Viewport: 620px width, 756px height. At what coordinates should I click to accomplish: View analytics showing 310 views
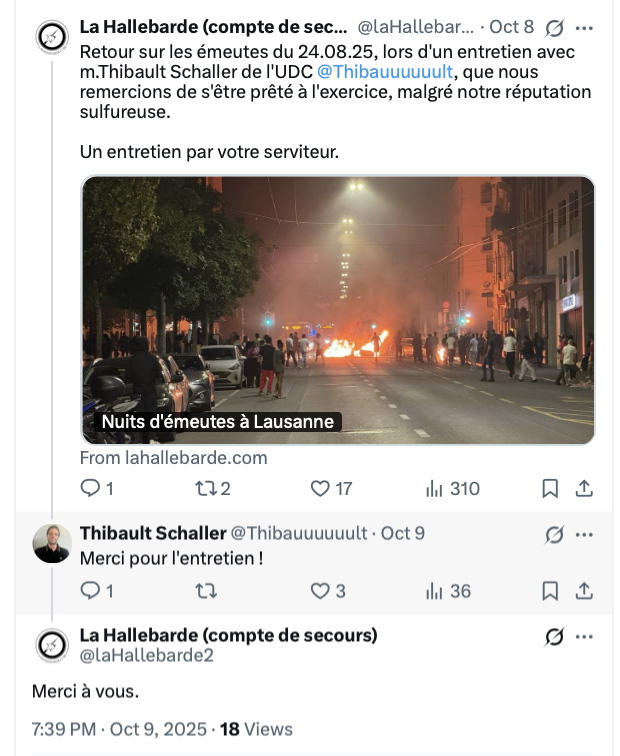click(x=435, y=489)
